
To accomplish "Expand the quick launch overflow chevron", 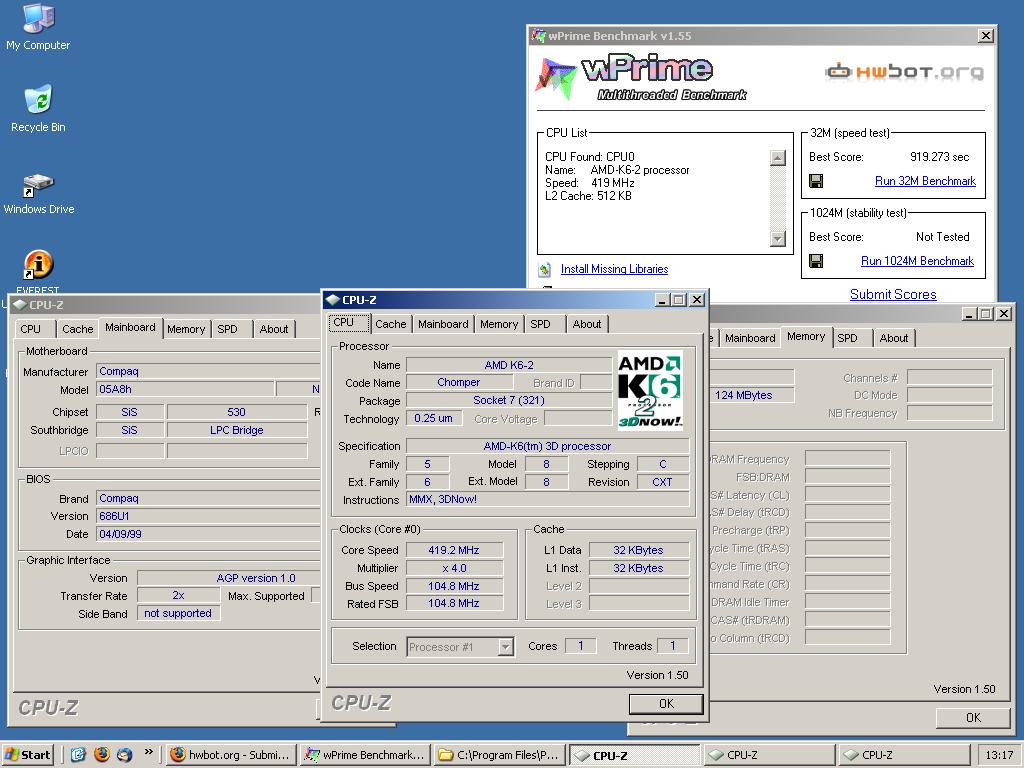I will point(148,752).
